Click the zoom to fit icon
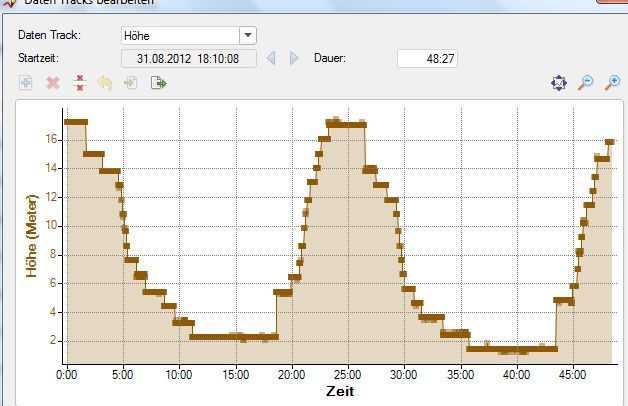628x406 pixels. [x=559, y=83]
